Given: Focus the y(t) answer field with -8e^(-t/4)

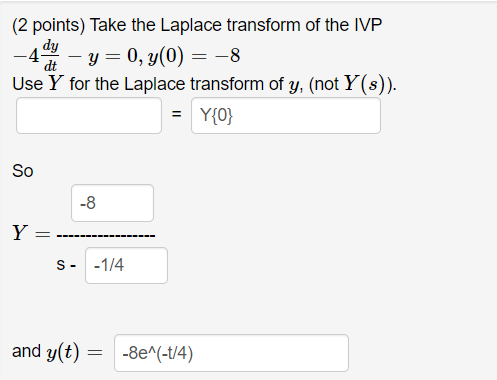Looking at the screenshot, I should (231, 353).
